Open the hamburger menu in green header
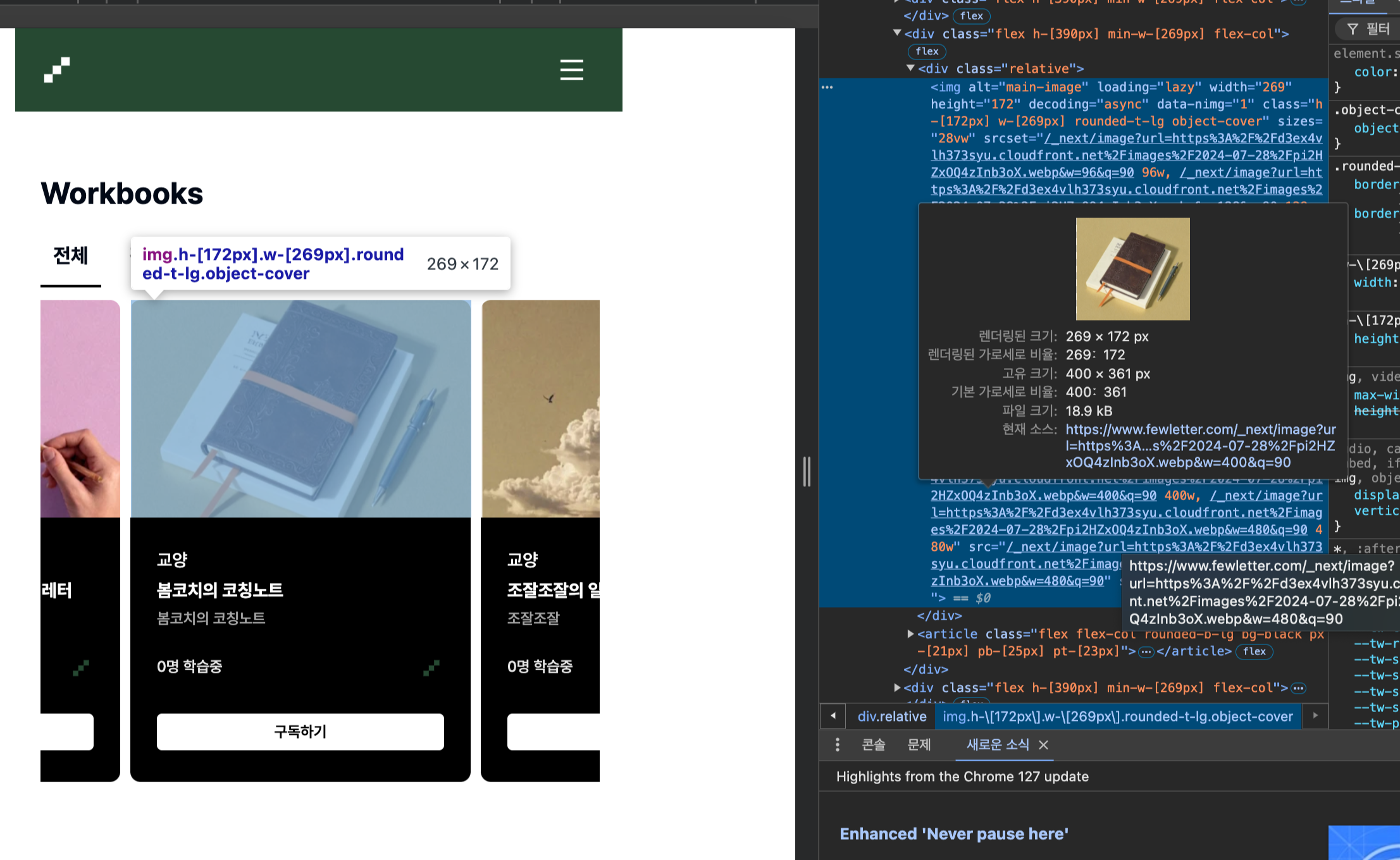 571,70
